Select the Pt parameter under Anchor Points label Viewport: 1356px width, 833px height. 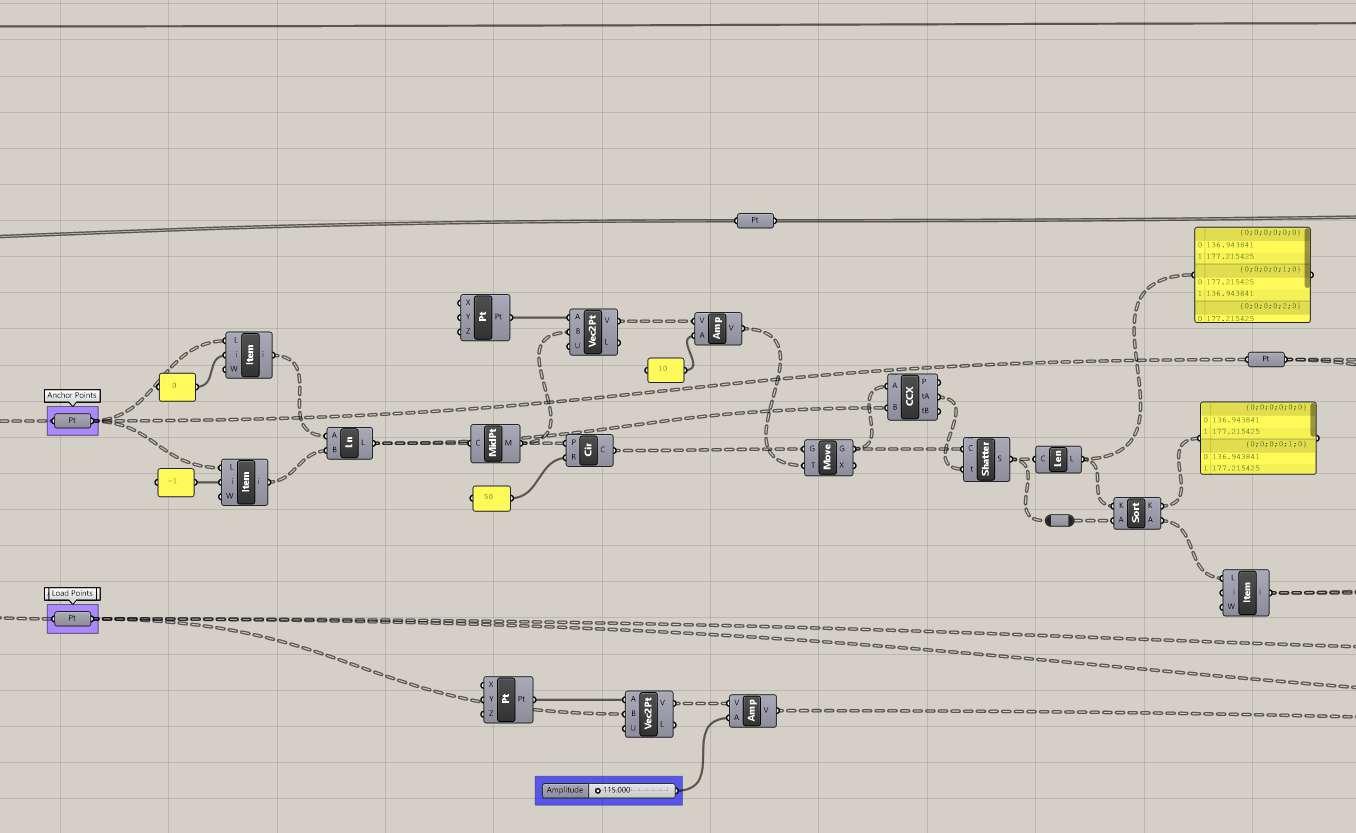pos(73,421)
